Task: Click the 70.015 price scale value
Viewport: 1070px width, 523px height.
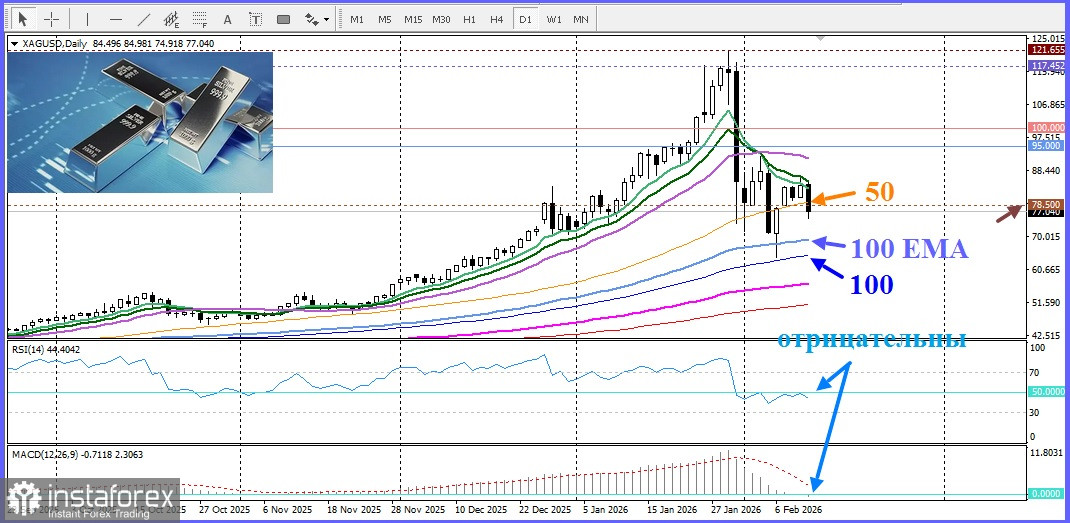Action: pos(1047,236)
